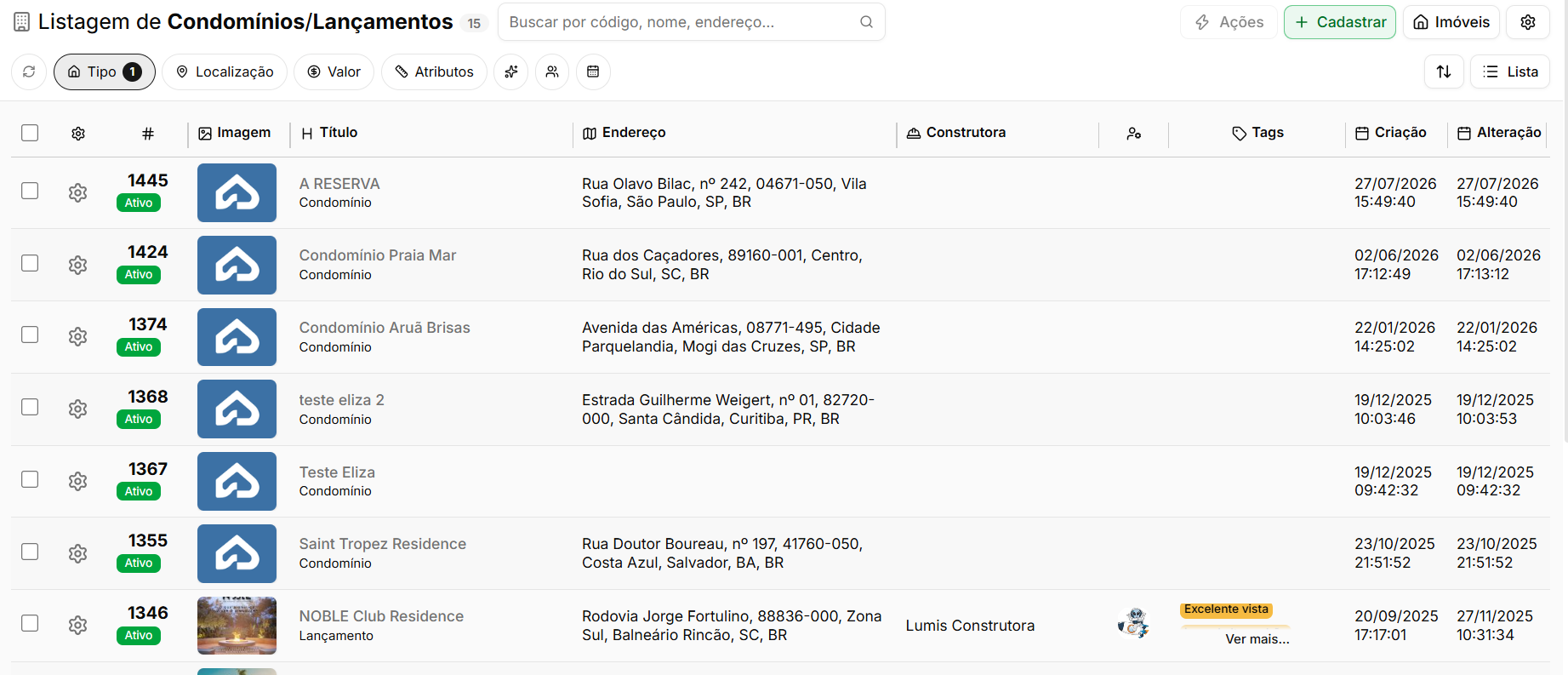
Task: Click the search magnifier icon
Action: [866, 22]
